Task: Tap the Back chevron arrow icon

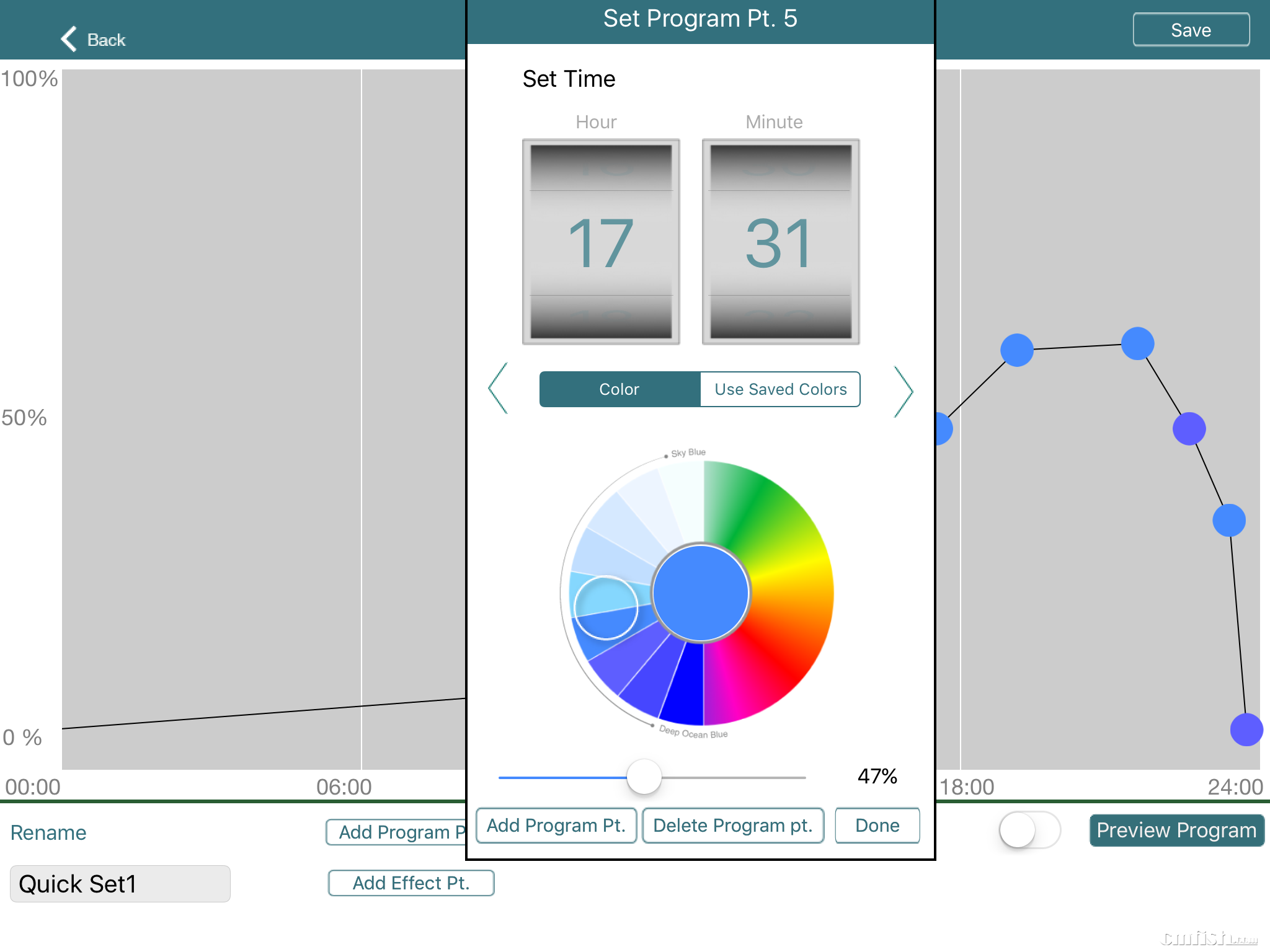Action: coord(69,39)
